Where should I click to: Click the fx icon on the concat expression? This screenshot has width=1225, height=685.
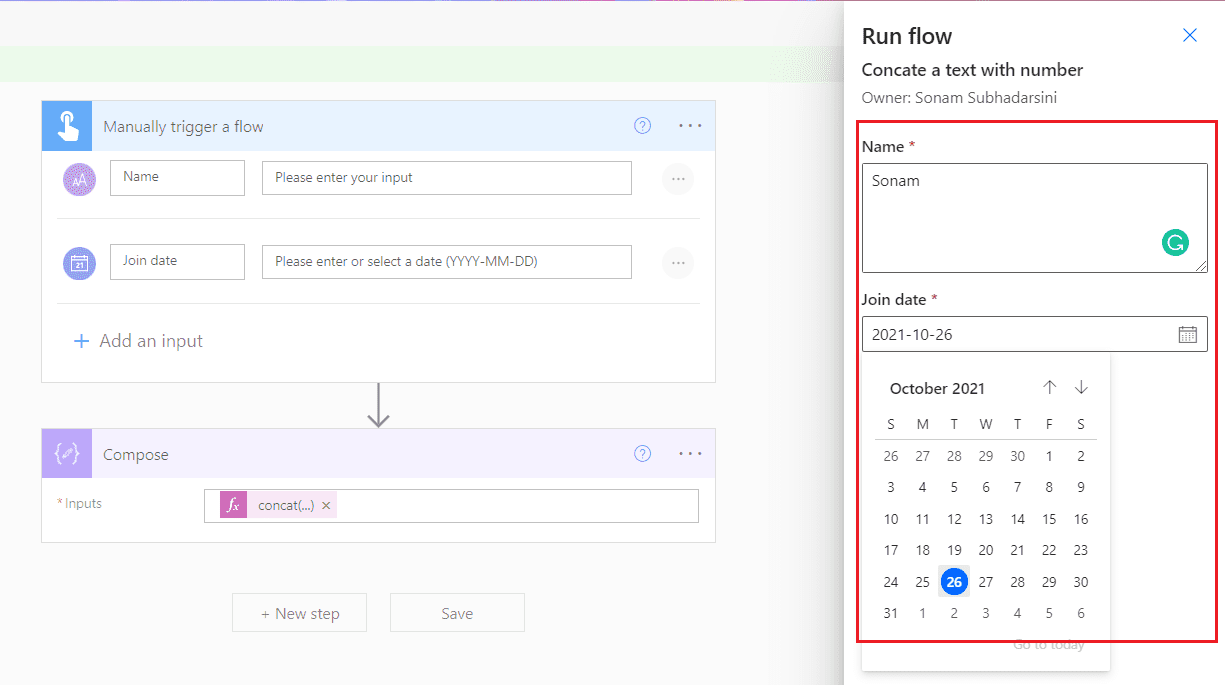pos(231,505)
